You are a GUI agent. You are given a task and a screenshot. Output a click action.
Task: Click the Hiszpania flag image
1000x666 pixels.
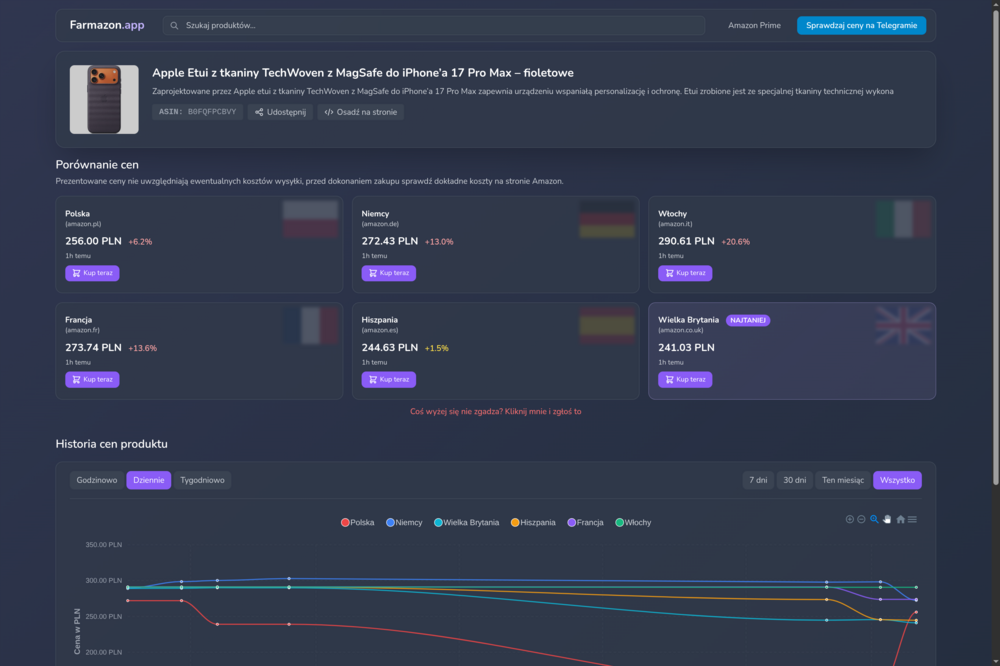coord(607,325)
